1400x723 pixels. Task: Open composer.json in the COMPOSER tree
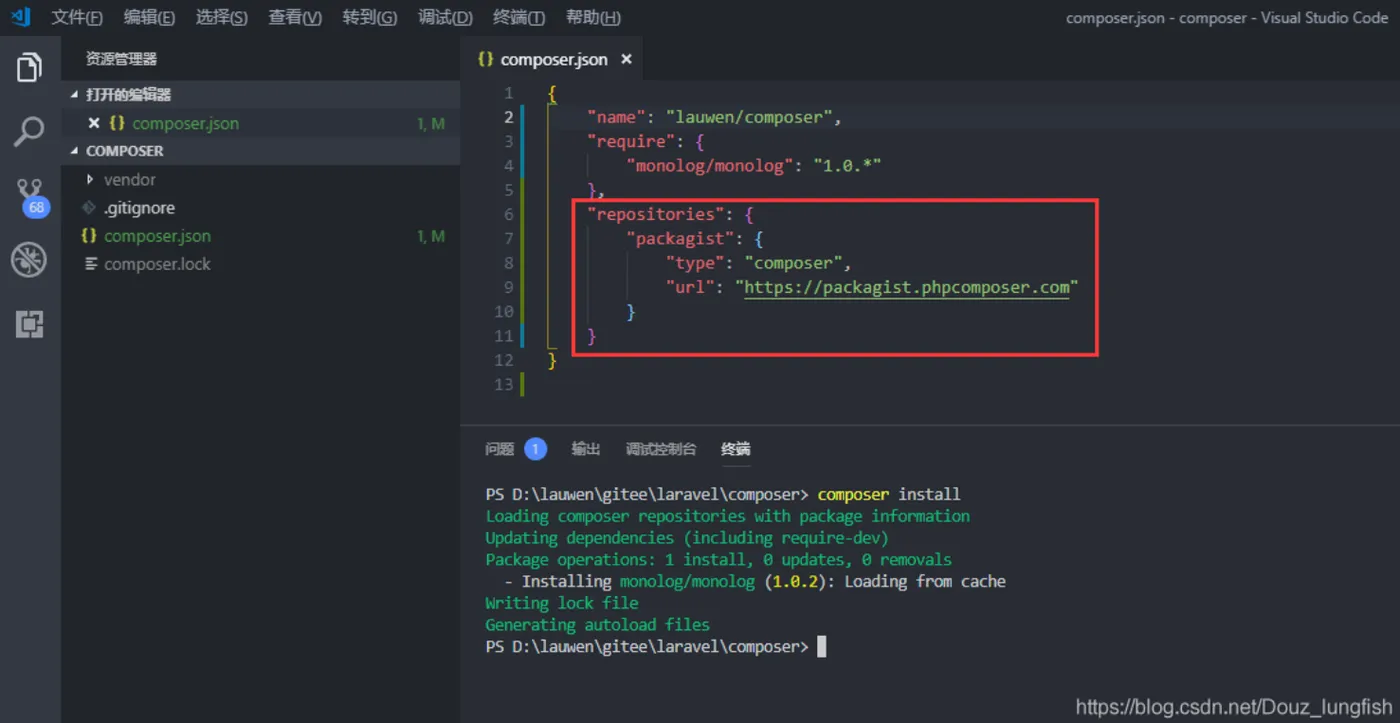(157, 236)
